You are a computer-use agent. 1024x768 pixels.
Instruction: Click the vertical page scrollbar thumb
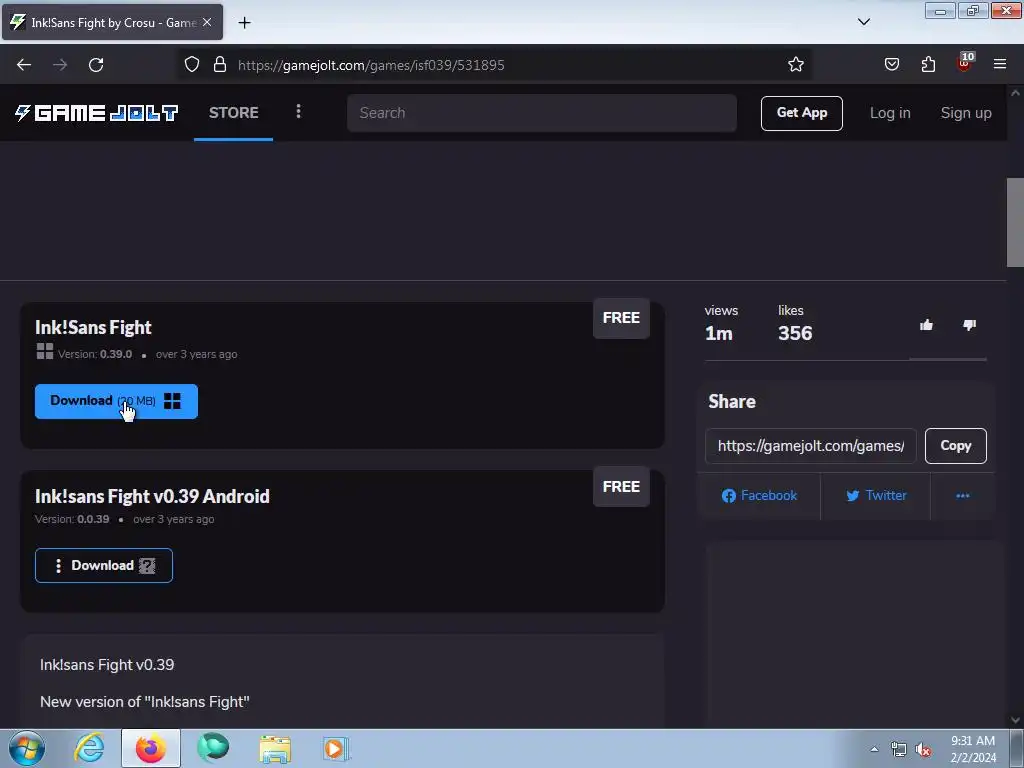(1015, 222)
